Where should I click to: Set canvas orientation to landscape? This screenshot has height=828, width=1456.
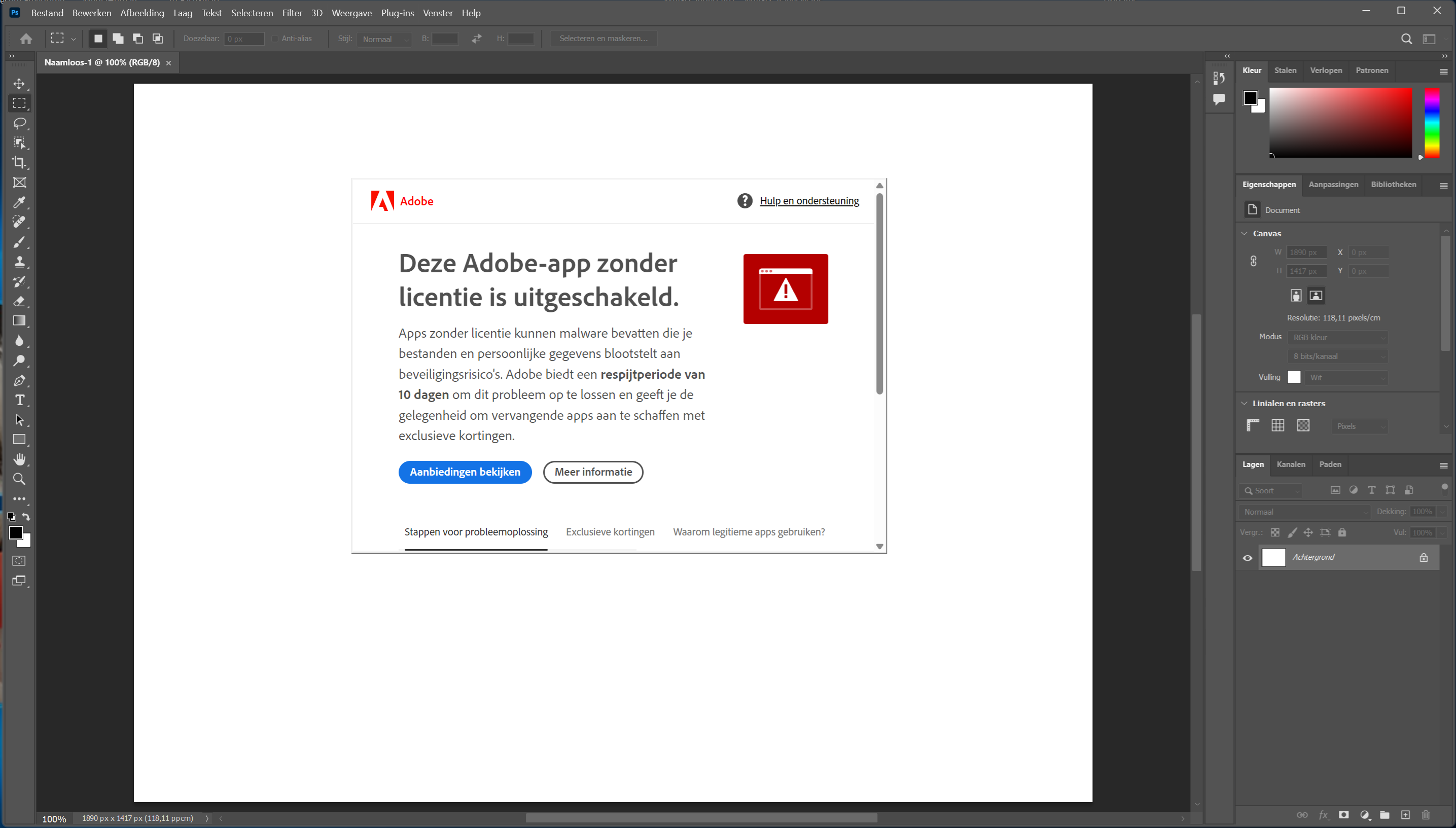tap(1316, 295)
